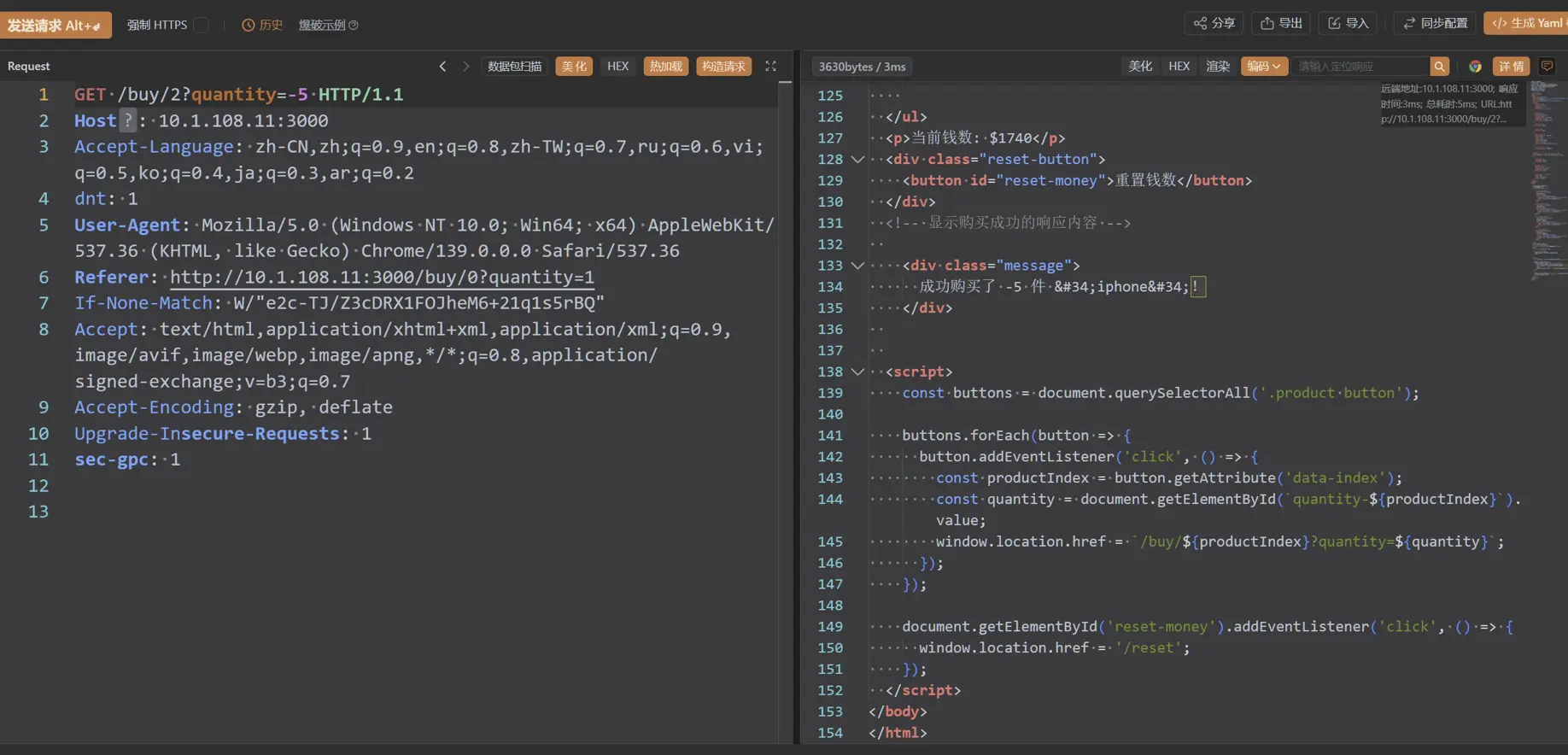Screen dimensions: 1568x755
Task: Click the 请输入定位响应 search input field
Action: tap(1360, 66)
